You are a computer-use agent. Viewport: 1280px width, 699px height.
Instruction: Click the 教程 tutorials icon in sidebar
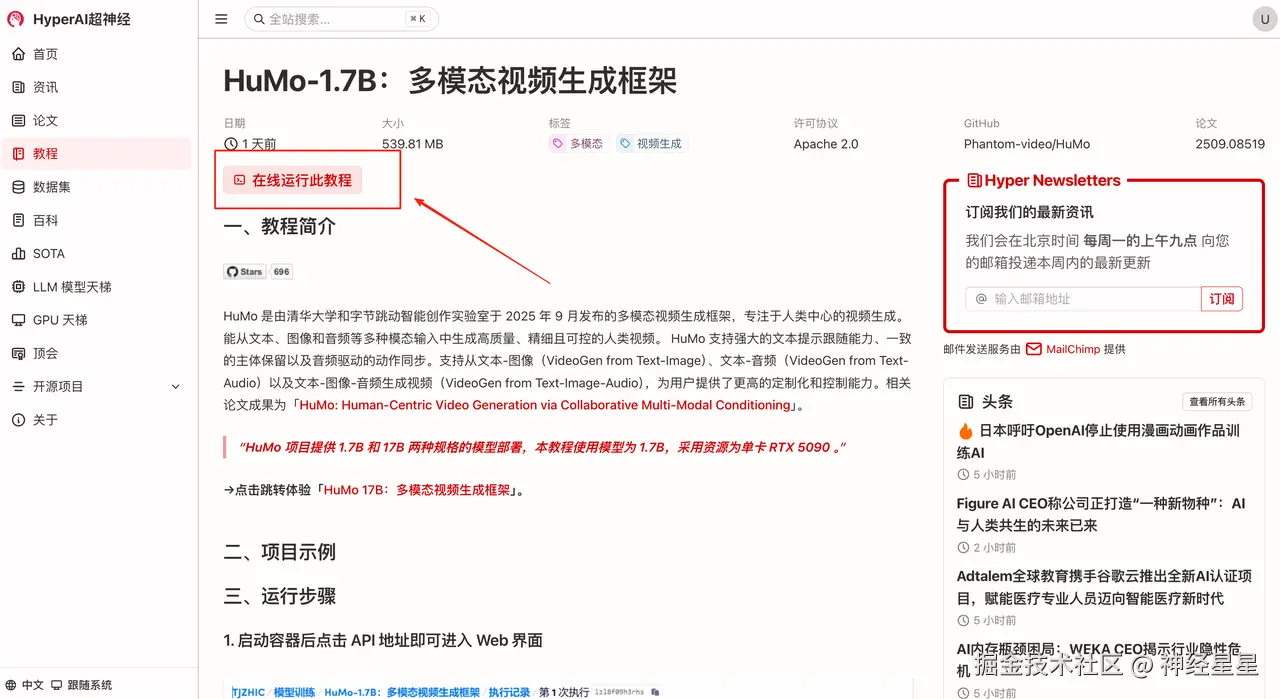(18, 153)
